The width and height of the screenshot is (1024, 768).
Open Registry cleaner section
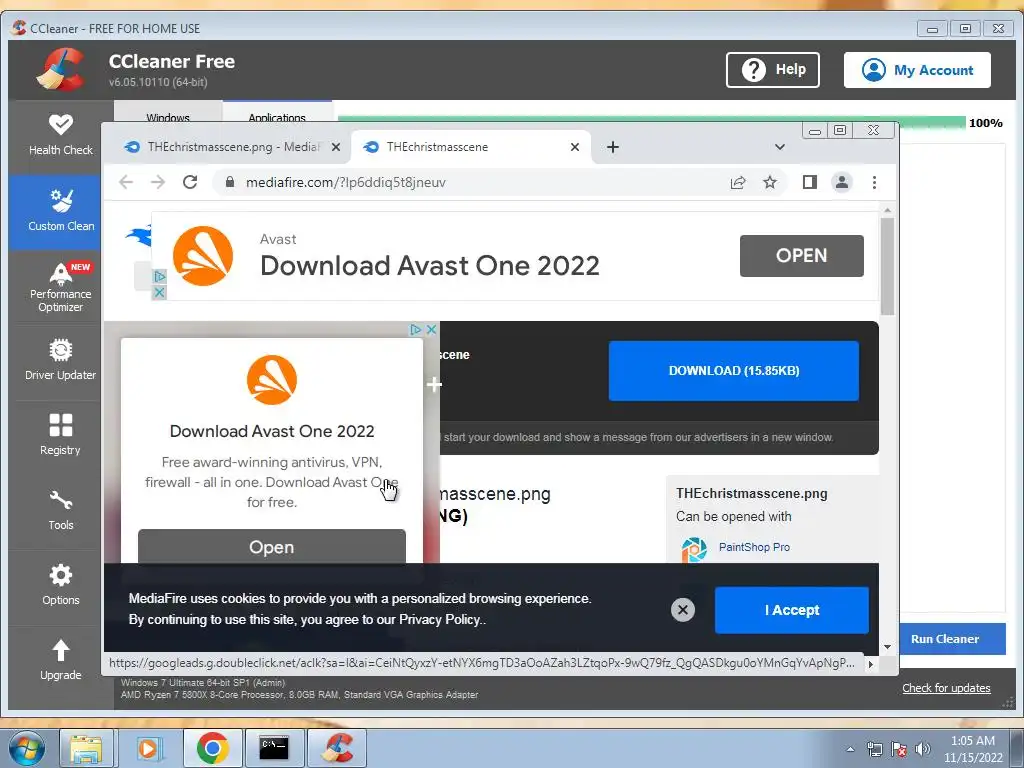(x=61, y=435)
